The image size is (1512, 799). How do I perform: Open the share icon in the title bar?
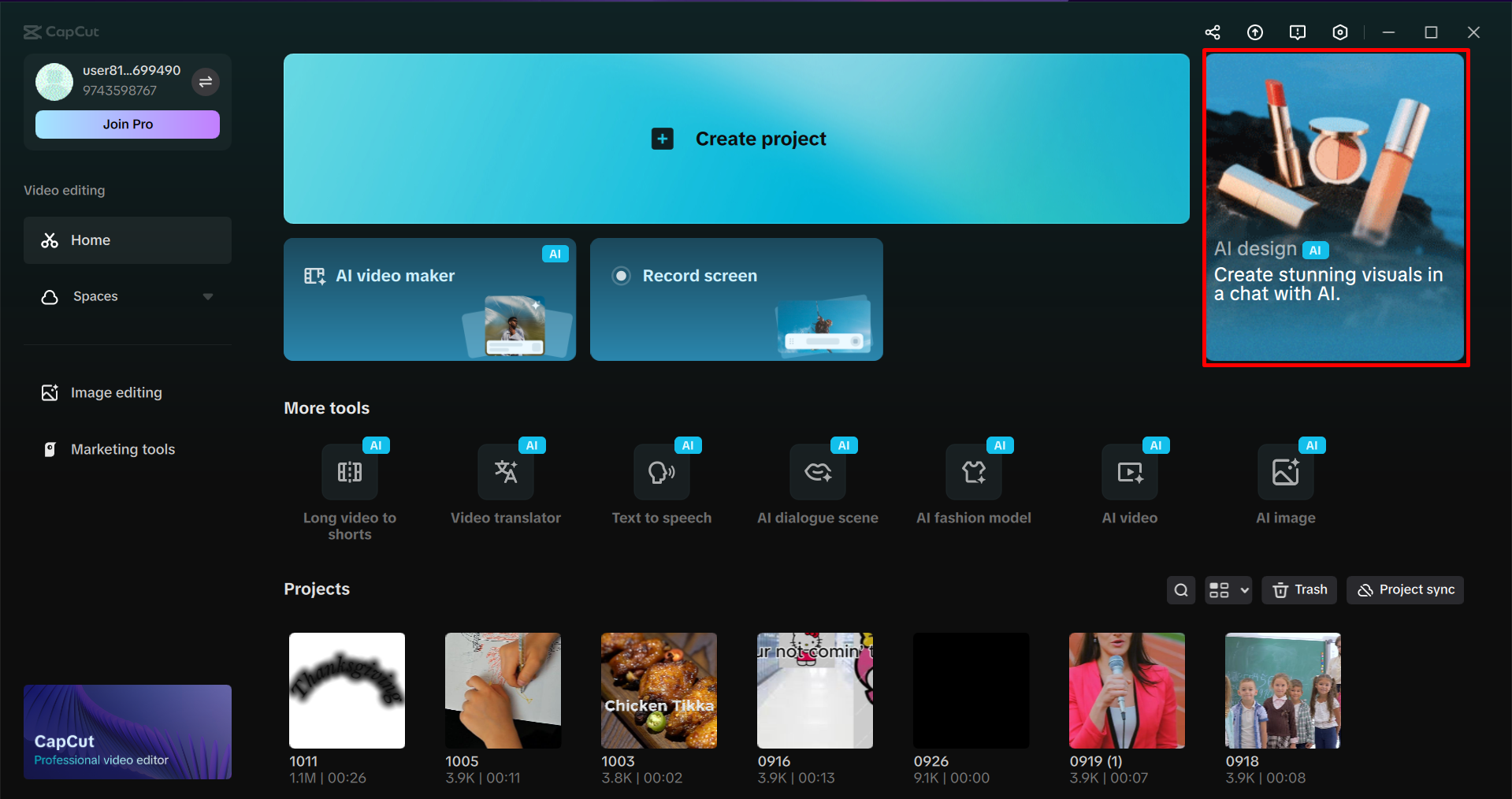(x=1213, y=32)
